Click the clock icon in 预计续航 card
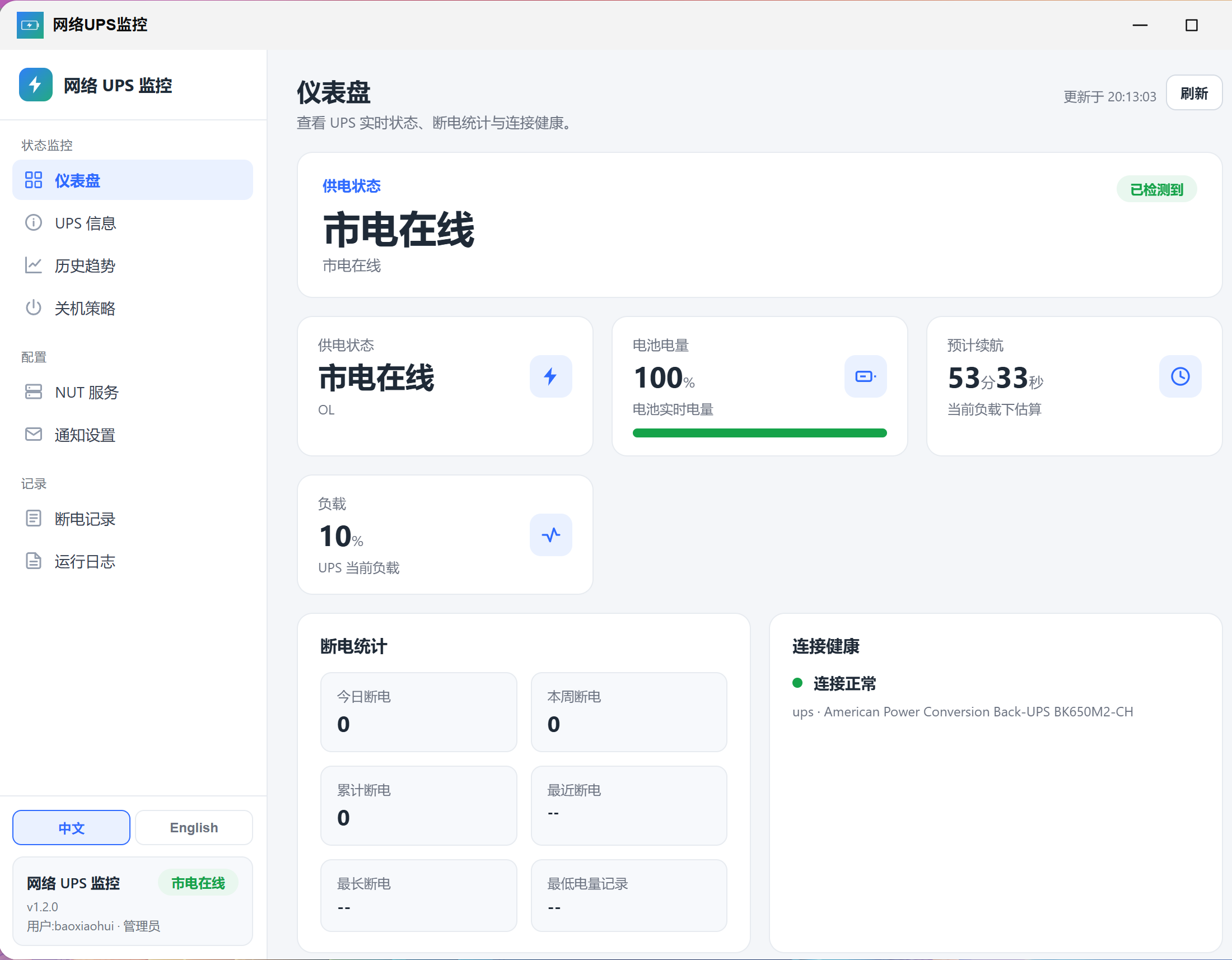 1180,376
